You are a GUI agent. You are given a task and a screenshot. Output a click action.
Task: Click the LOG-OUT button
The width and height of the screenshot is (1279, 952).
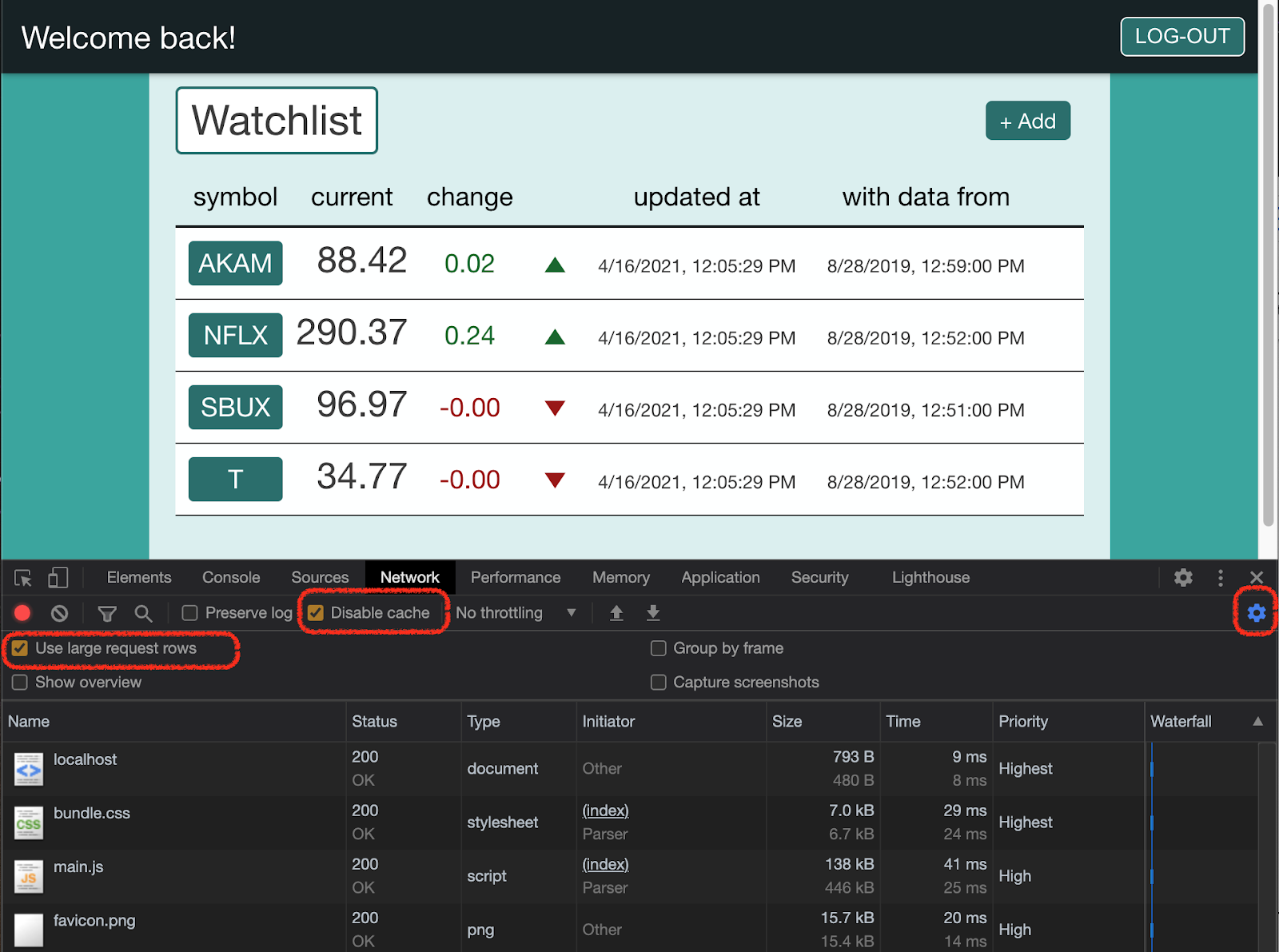pyautogui.click(x=1181, y=37)
